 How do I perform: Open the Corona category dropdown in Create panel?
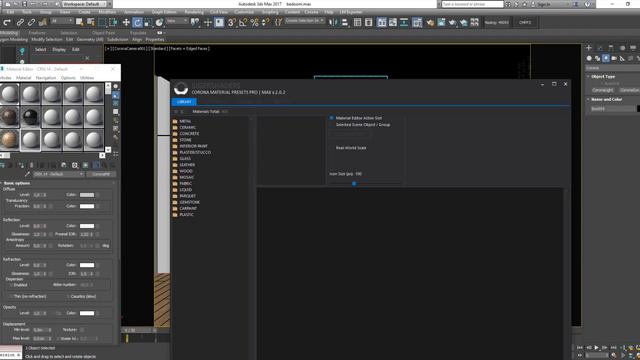[612, 68]
